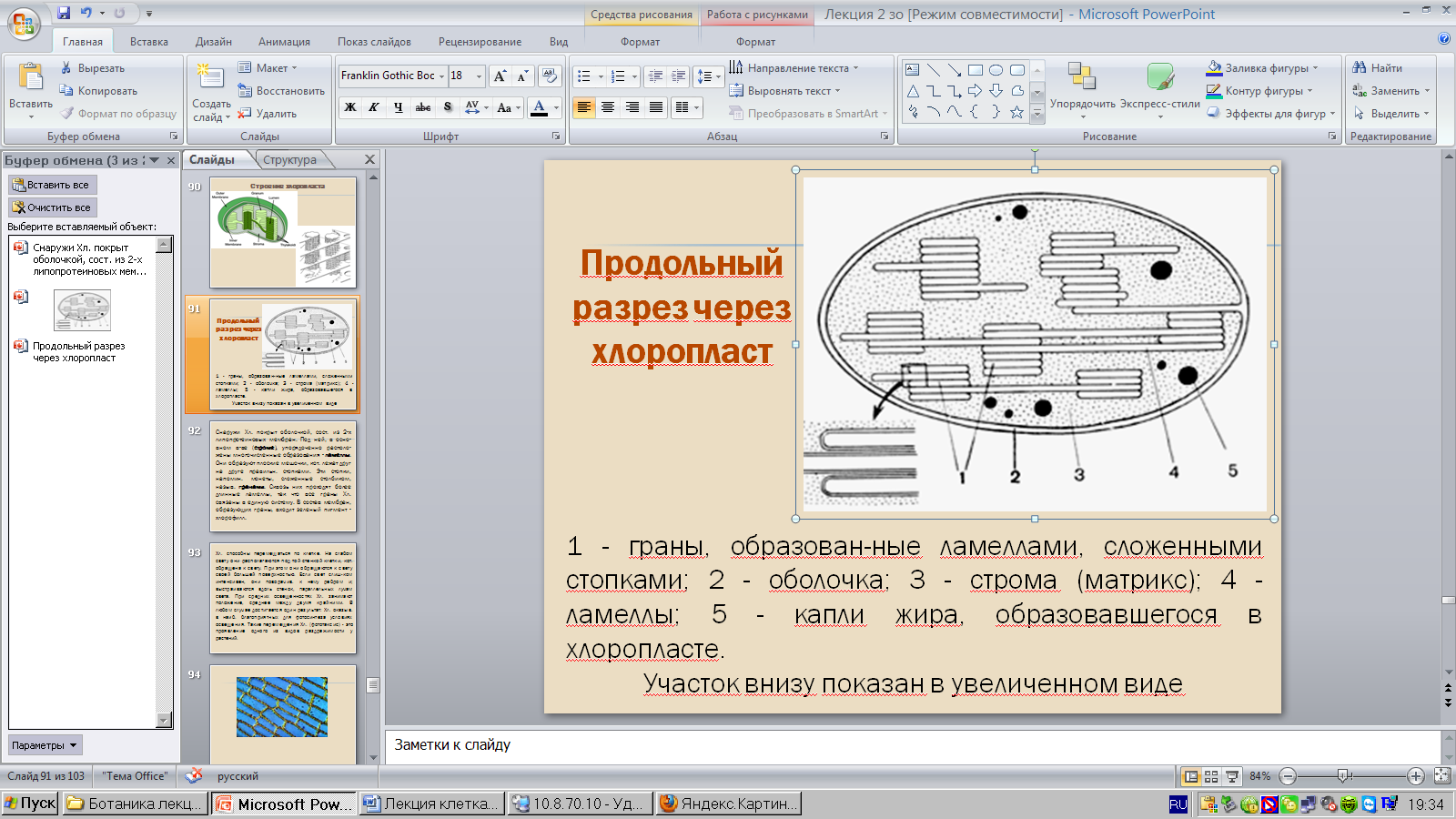Increase font size icon
The width and height of the screenshot is (1456, 819).
pyautogui.click(x=500, y=76)
